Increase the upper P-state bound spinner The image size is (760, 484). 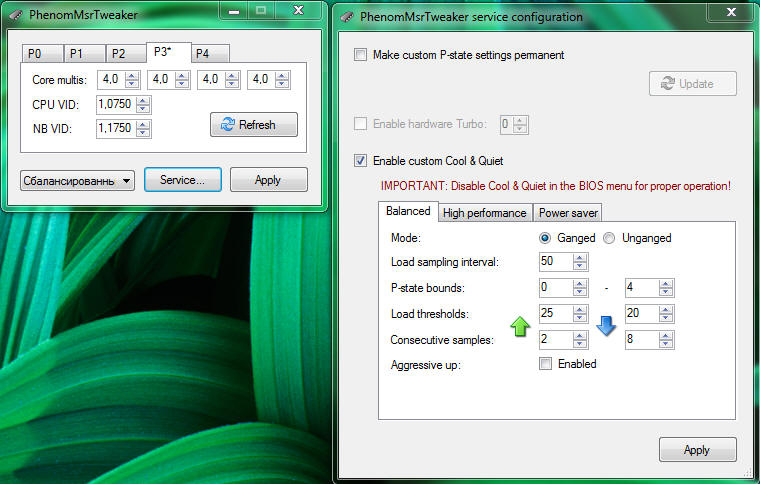(x=666, y=284)
